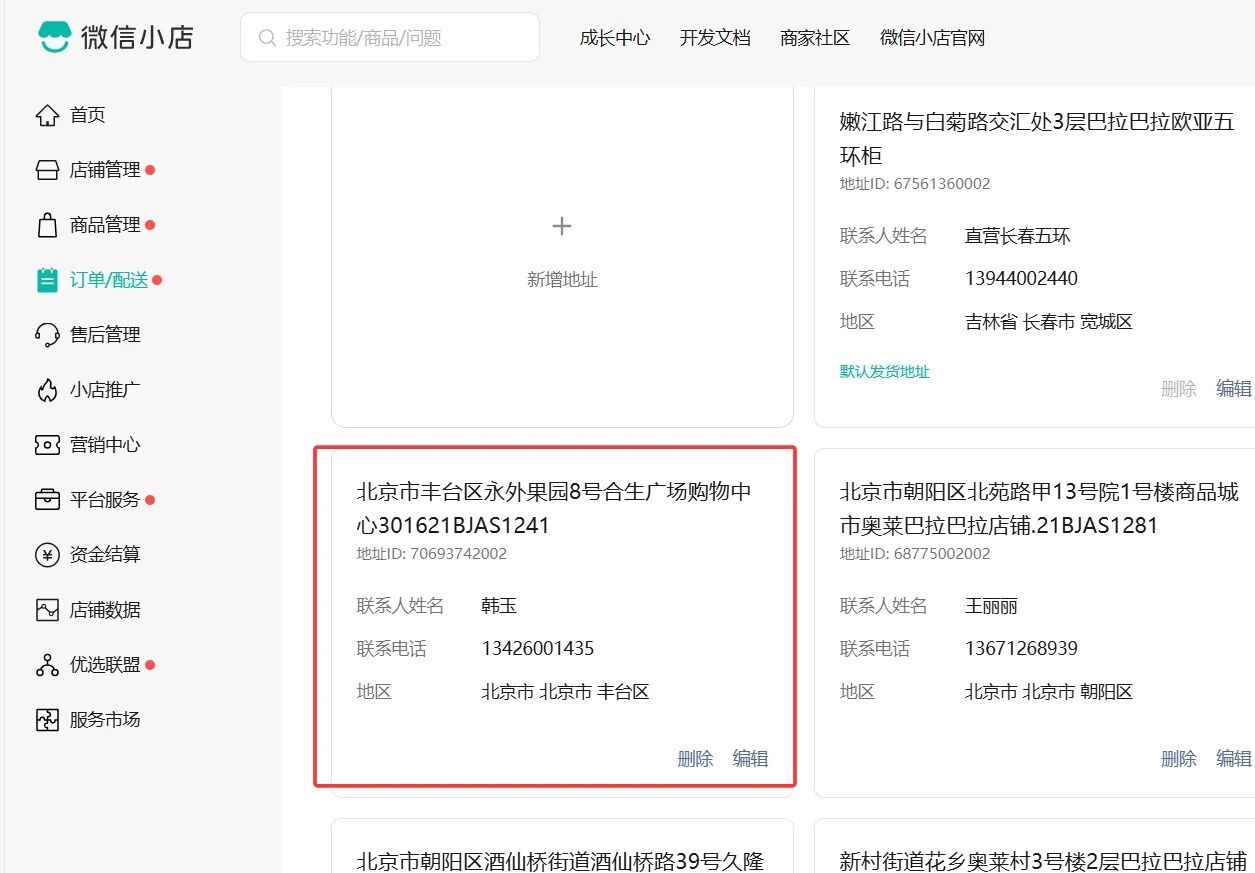Click the 平台服务 briefcase icon
This screenshot has height=873, width=1255.
(47, 500)
